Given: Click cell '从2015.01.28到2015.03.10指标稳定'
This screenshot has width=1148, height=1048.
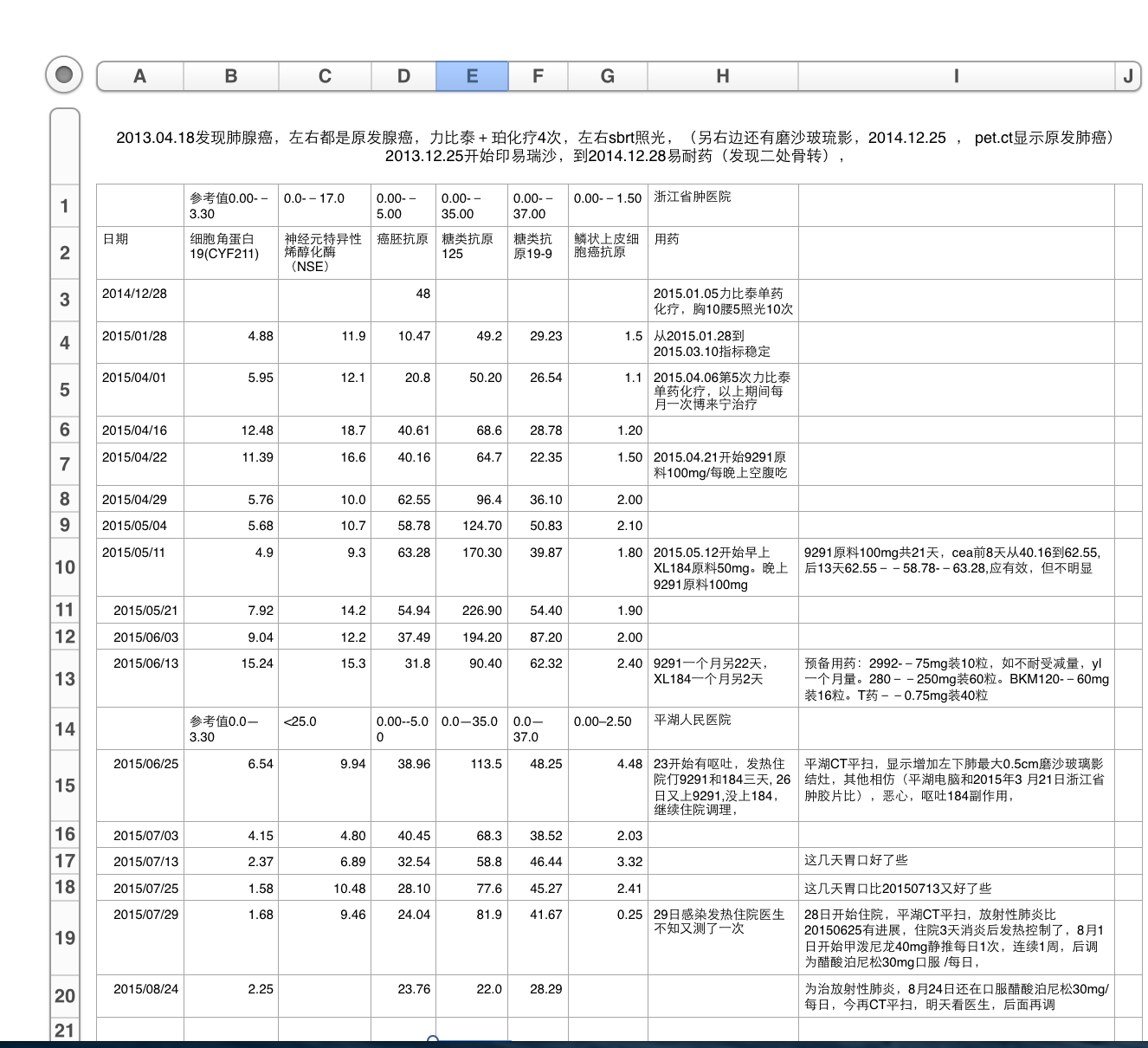Looking at the screenshot, I should pyautogui.click(x=723, y=343).
